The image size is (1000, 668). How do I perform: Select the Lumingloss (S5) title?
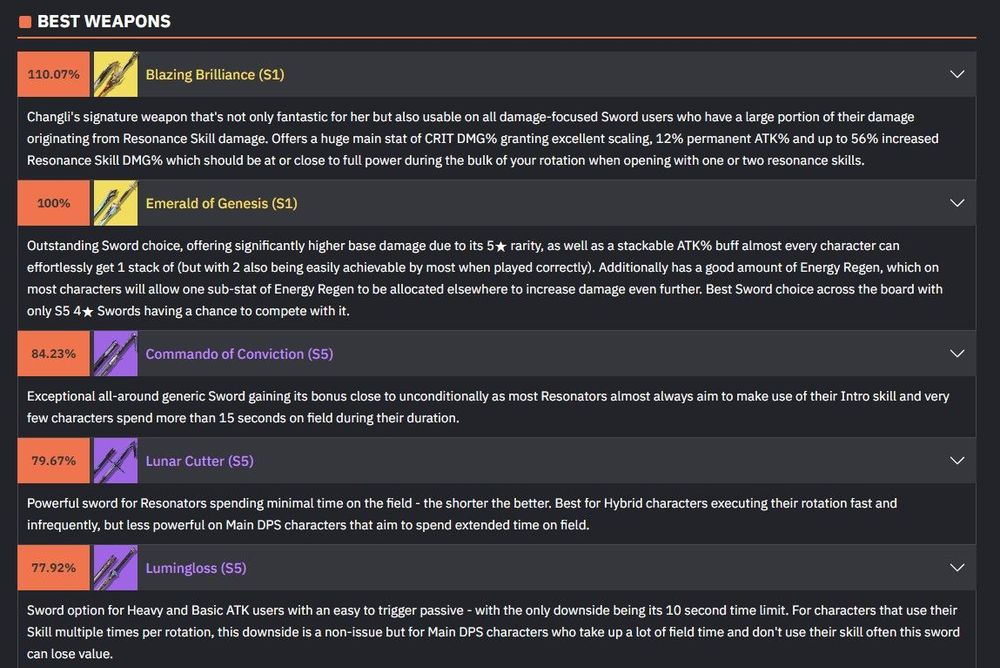[x=196, y=568]
